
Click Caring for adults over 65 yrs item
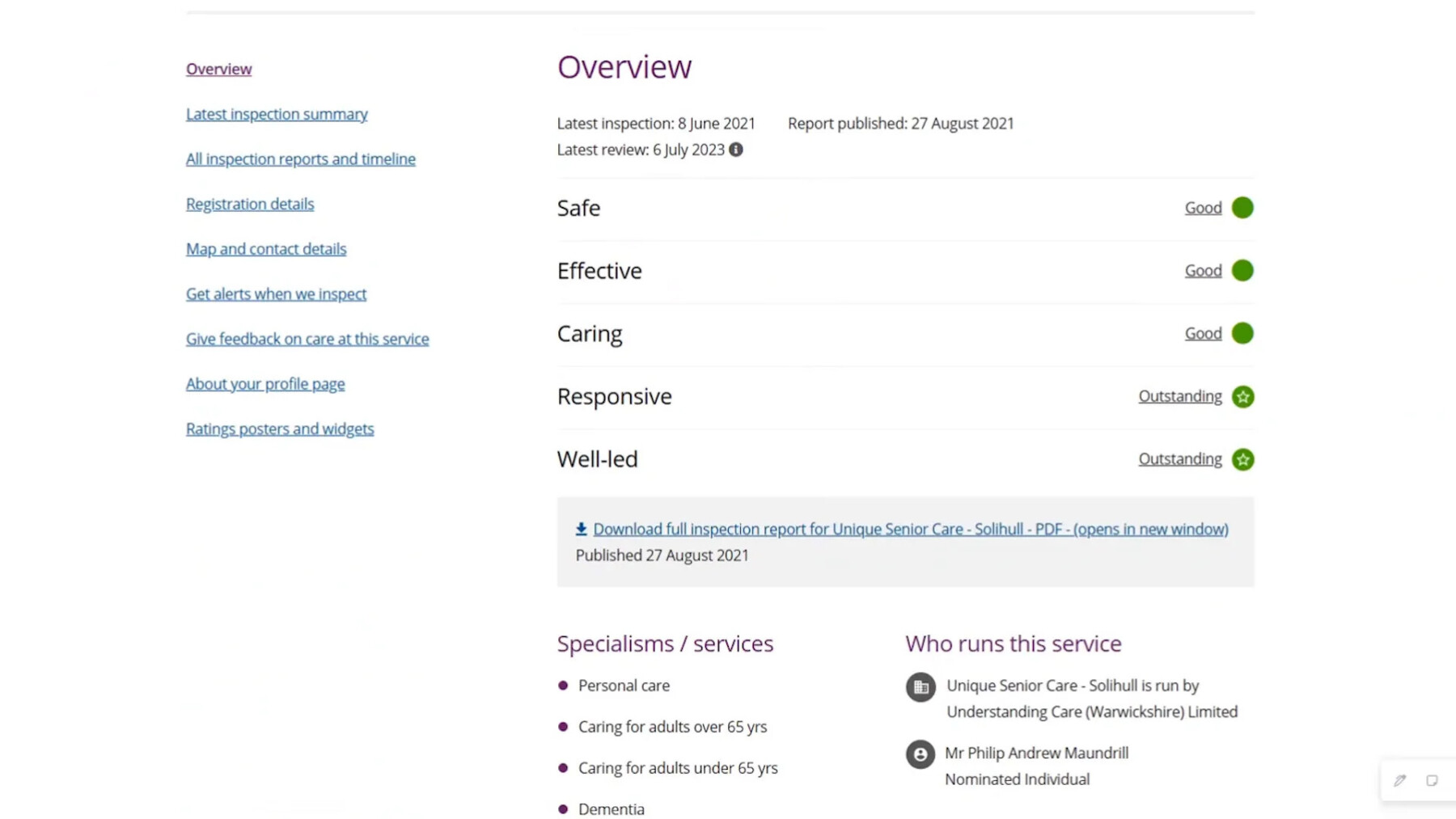tap(672, 727)
